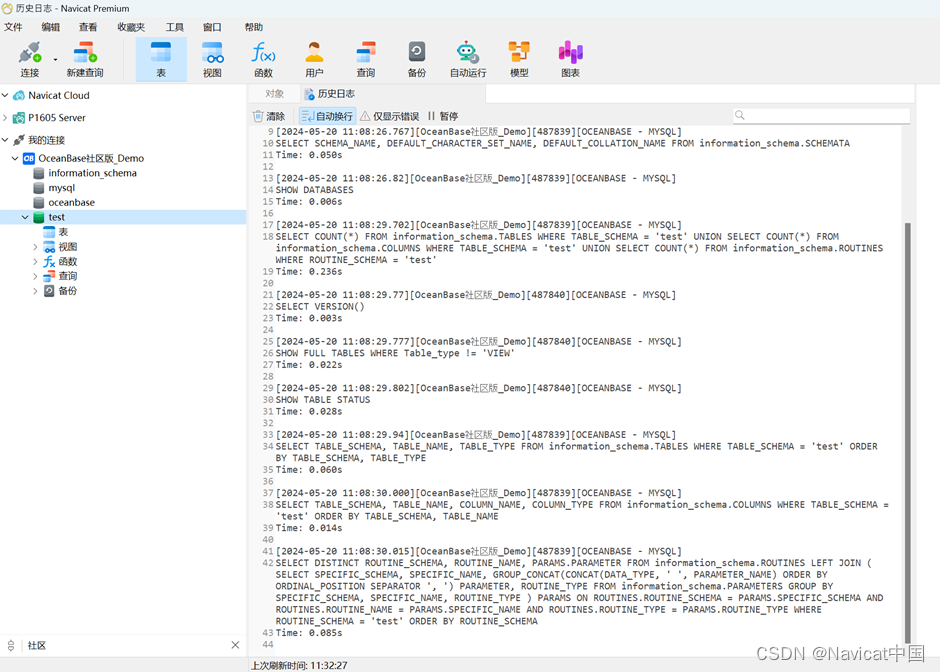Image resolution: width=940 pixels, height=672 pixels.
Task: Open the Automation (自动运行) toolbar icon
Action: pyautogui.click(x=468, y=59)
